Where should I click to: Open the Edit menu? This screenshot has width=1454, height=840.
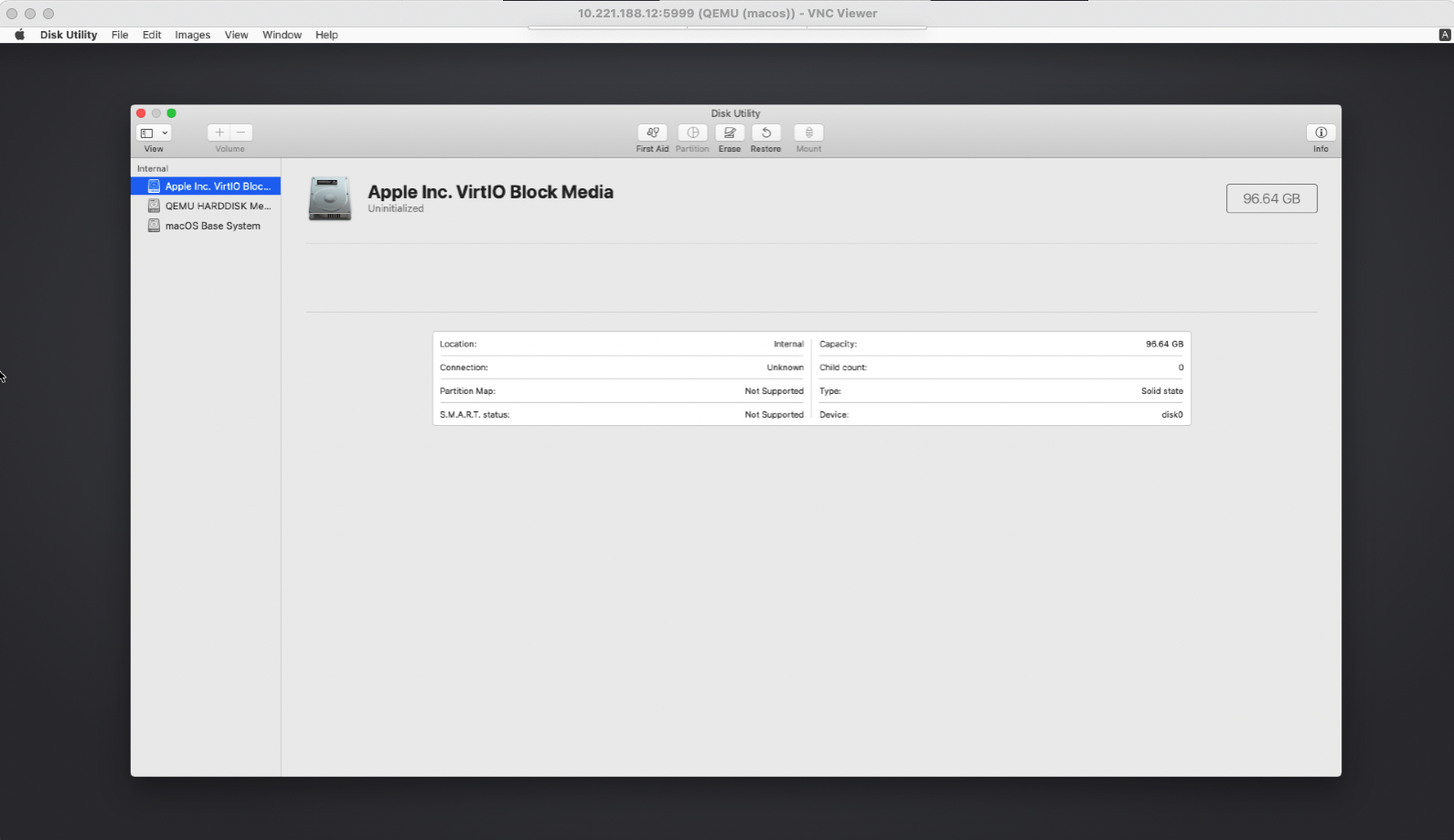[152, 35]
